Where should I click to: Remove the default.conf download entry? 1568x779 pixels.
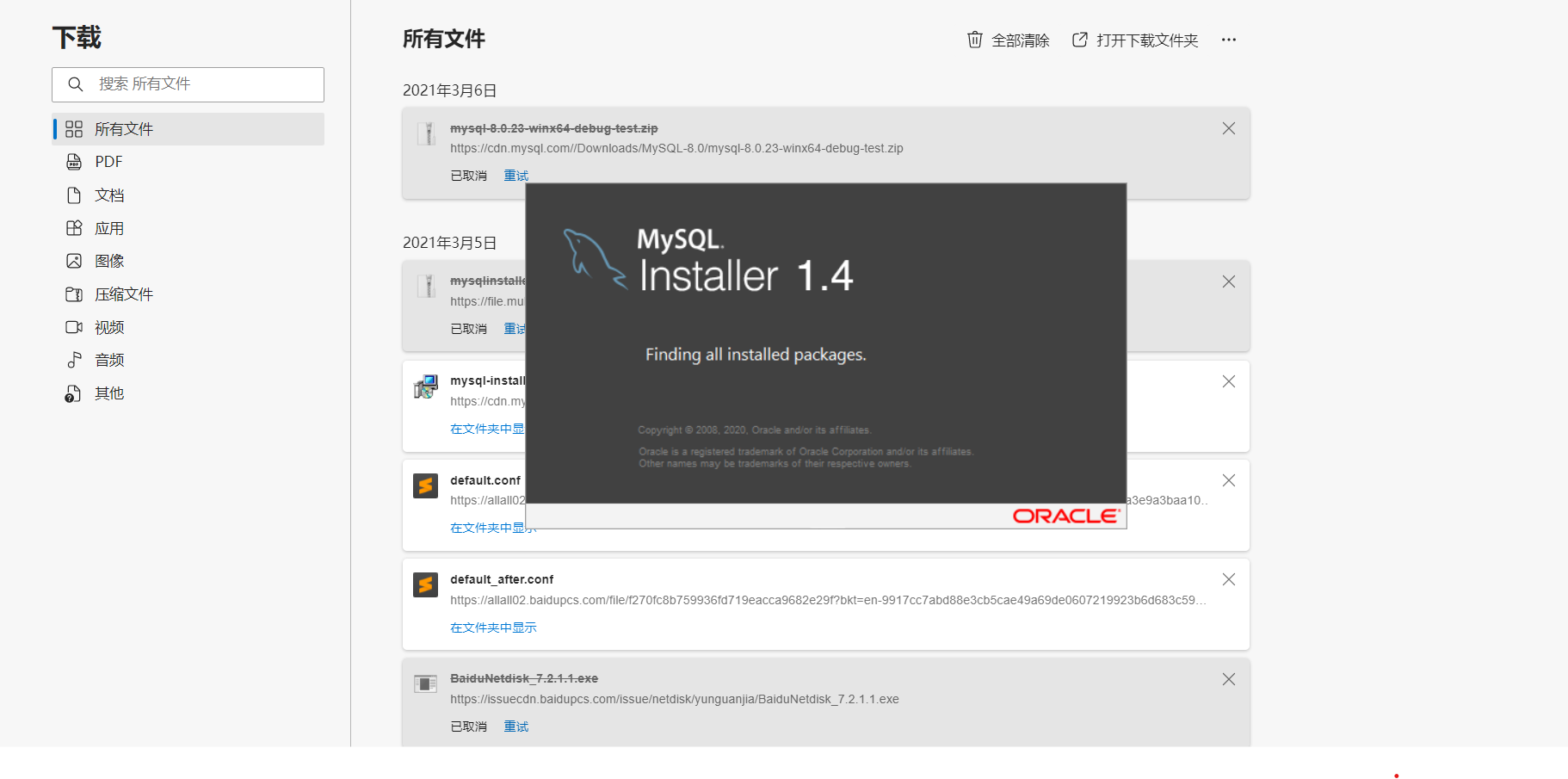[x=1229, y=480]
